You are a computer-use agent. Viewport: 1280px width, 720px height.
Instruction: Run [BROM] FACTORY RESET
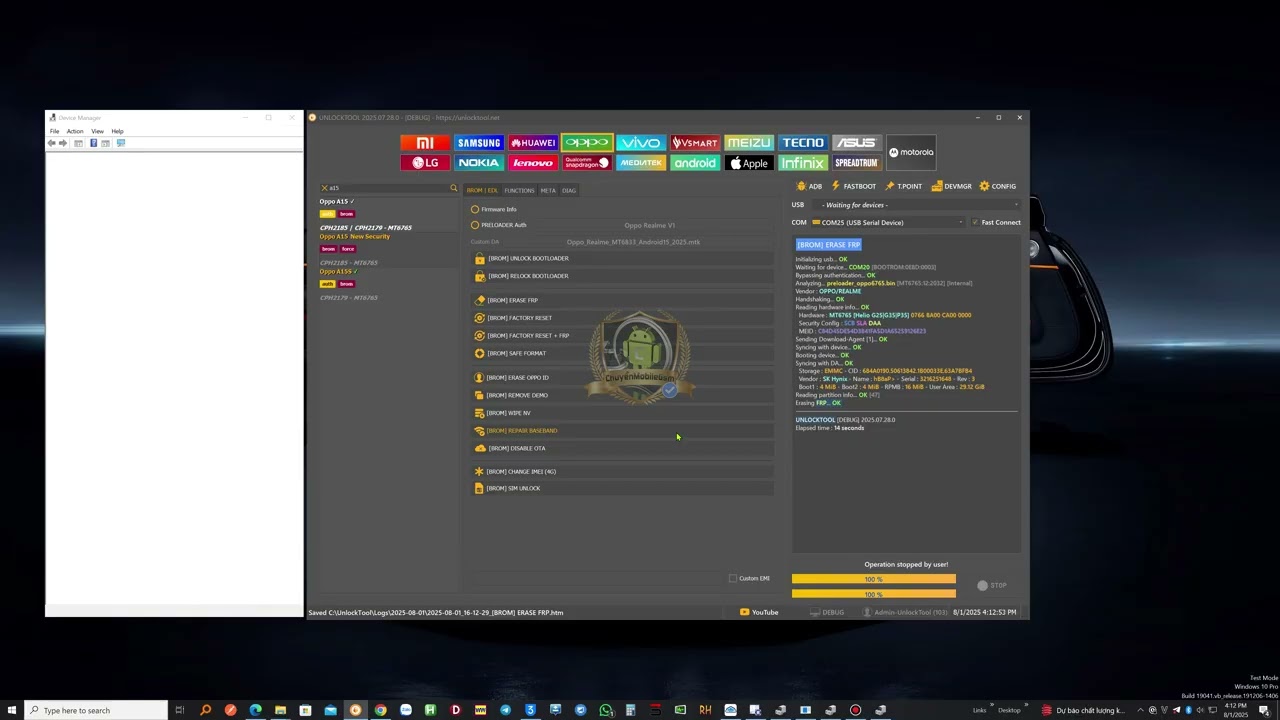[x=622, y=318]
